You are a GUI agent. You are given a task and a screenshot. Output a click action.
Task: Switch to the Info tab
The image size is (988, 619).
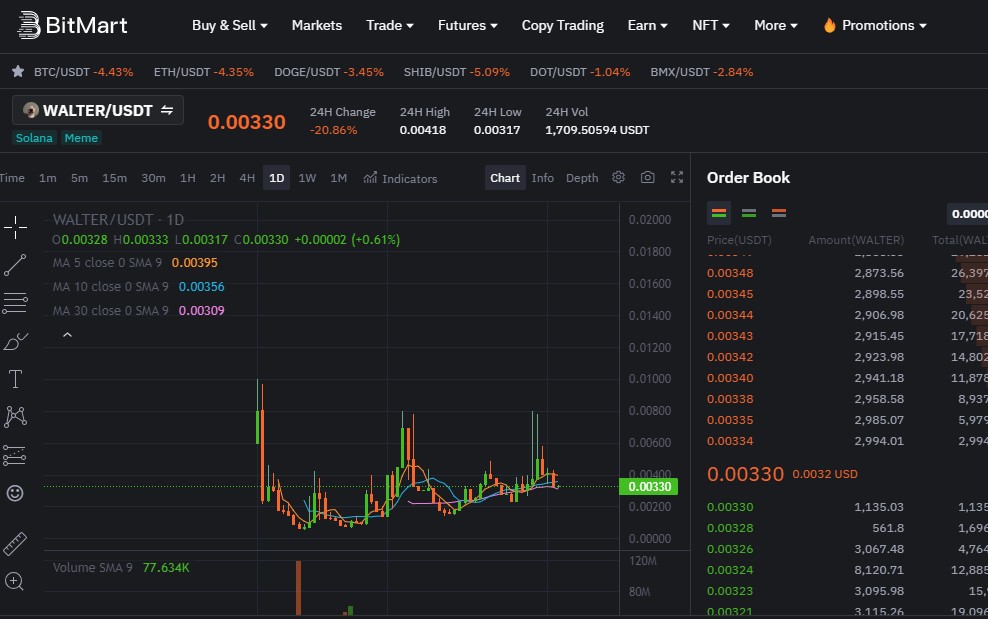point(543,178)
